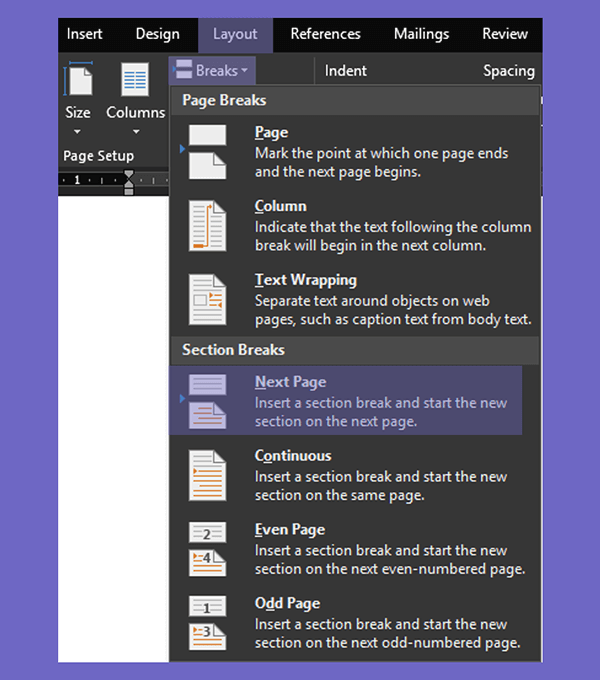Click the Breaks icon in ribbon
This screenshot has width=600, height=680.
[x=183, y=69]
